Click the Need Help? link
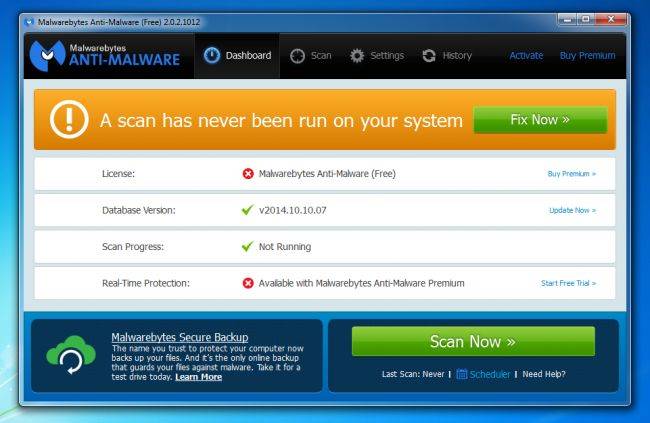 click(544, 374)
